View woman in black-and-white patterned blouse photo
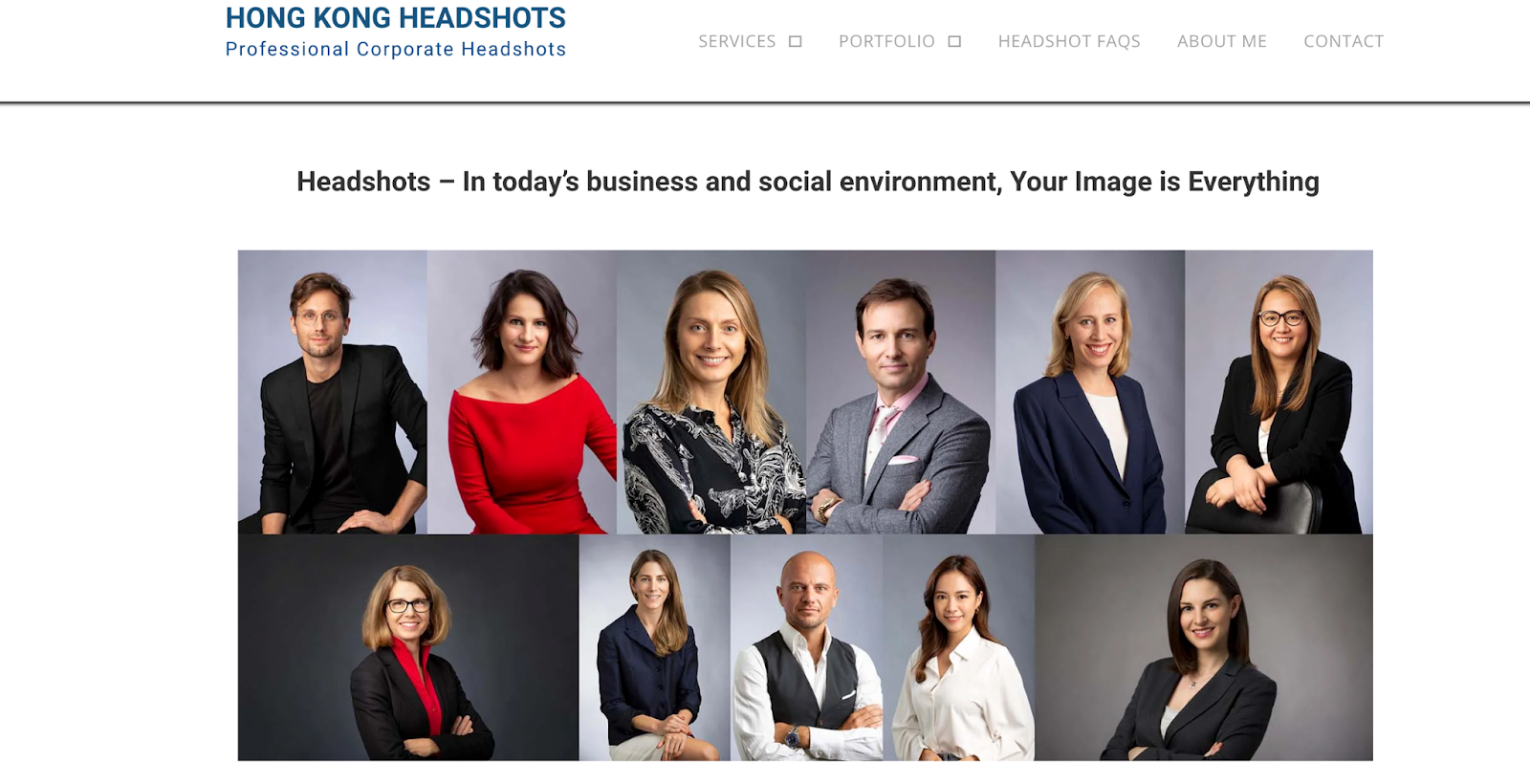 711,392
